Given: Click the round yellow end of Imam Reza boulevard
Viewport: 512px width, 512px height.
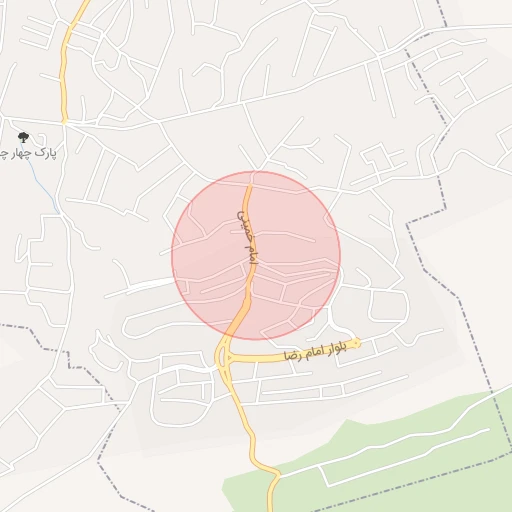Looking at the screenshot, I should (x=357, y=342).
